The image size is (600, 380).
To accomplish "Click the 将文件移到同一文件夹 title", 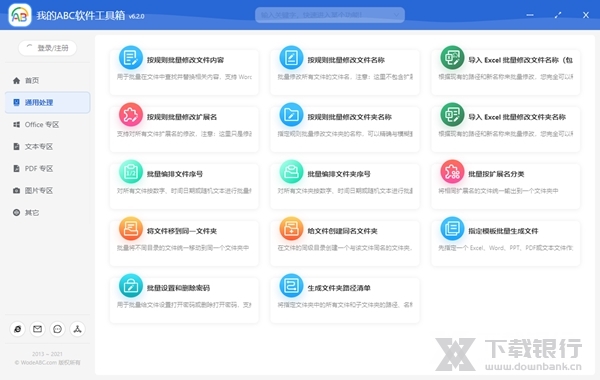I will click(182, 231).
